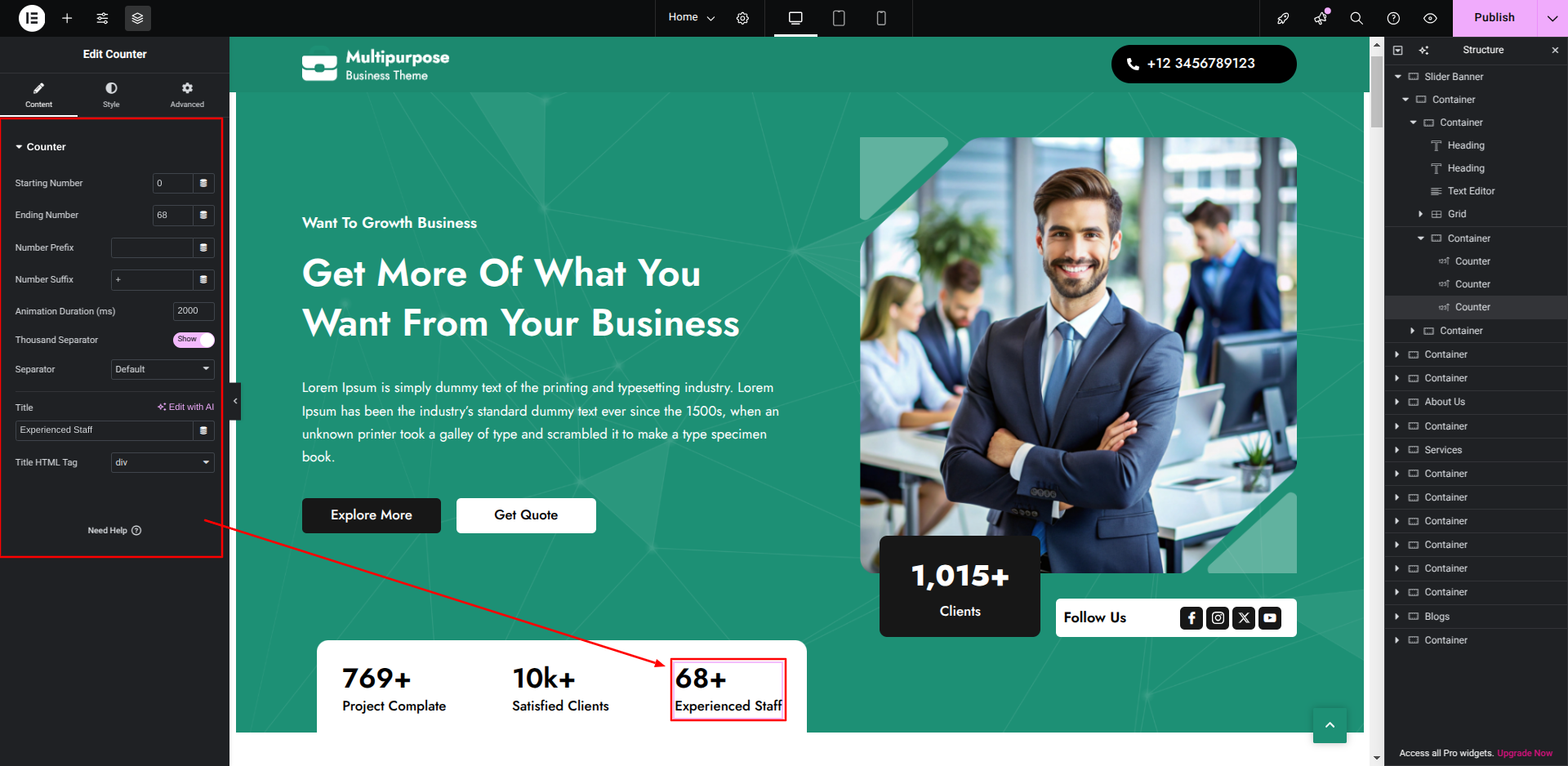Switch to mobile responsive view
1568x766 pixels.
(x=881, y=18)
